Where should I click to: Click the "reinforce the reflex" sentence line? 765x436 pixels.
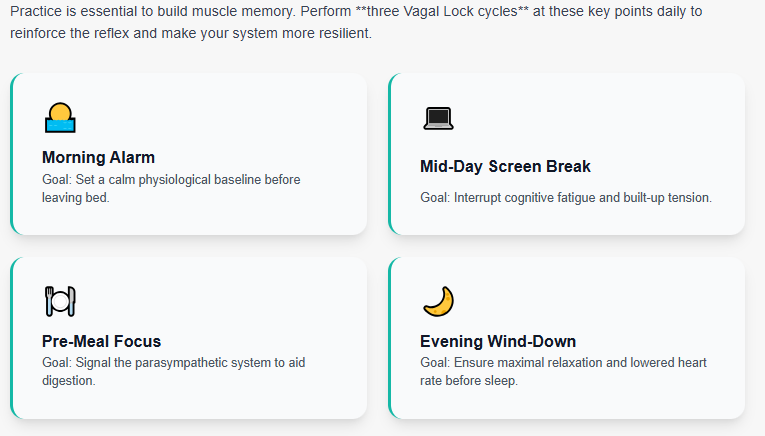pos(190,33)
